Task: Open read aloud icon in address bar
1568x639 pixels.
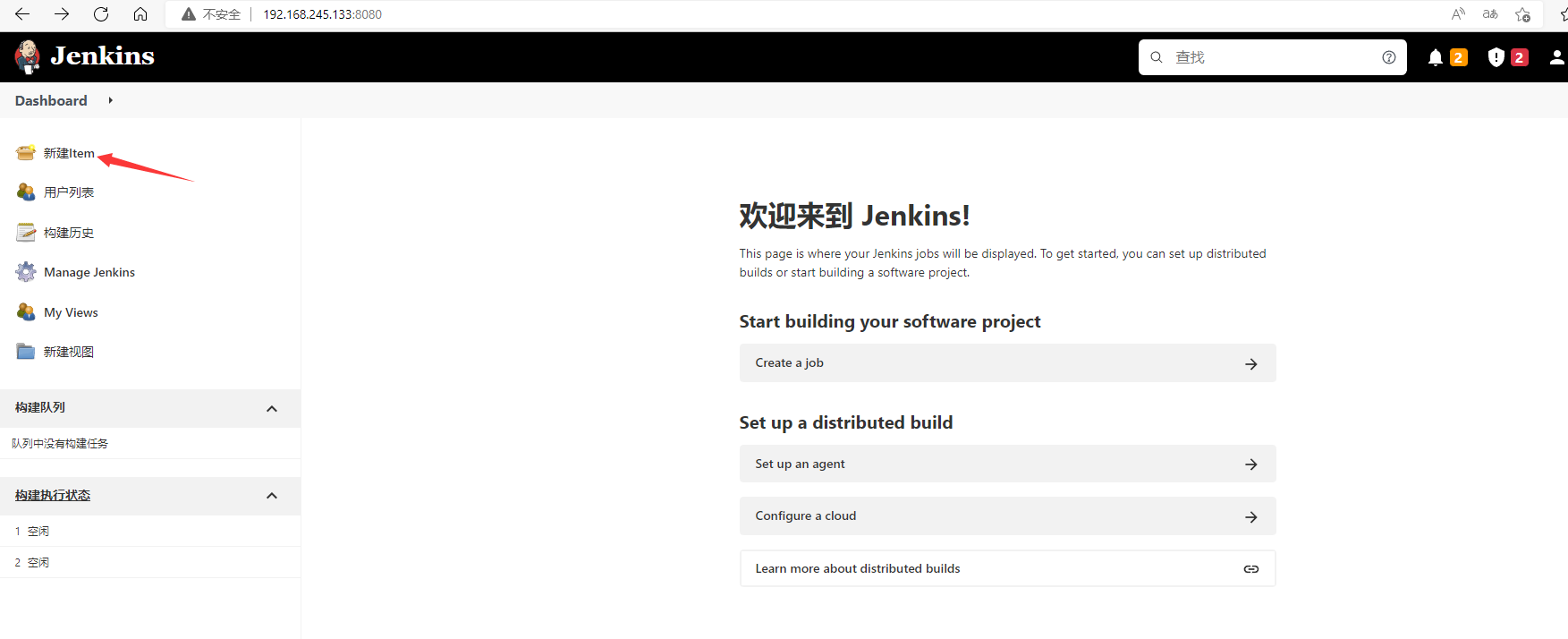Action: click(x=1458, y=14)
